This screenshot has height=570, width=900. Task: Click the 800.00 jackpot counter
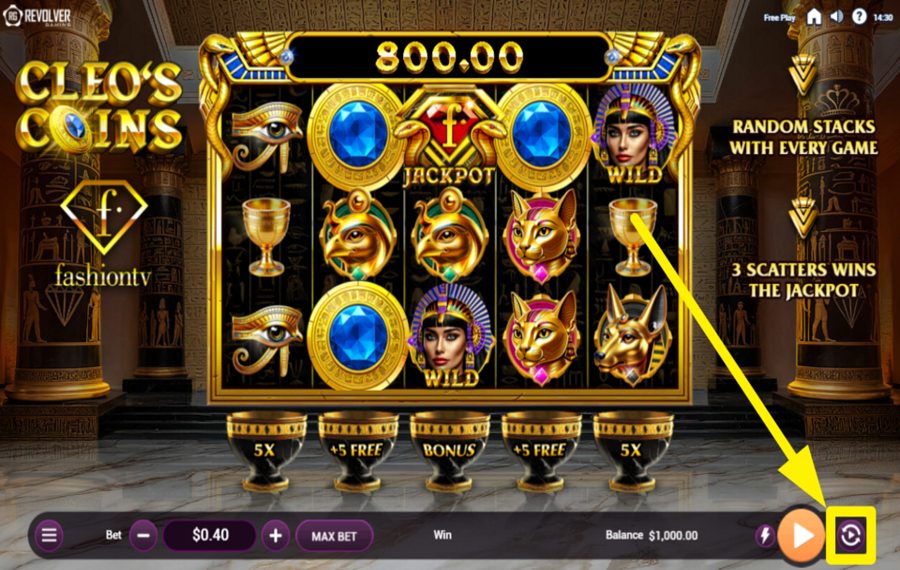click(x=449, y=57)
